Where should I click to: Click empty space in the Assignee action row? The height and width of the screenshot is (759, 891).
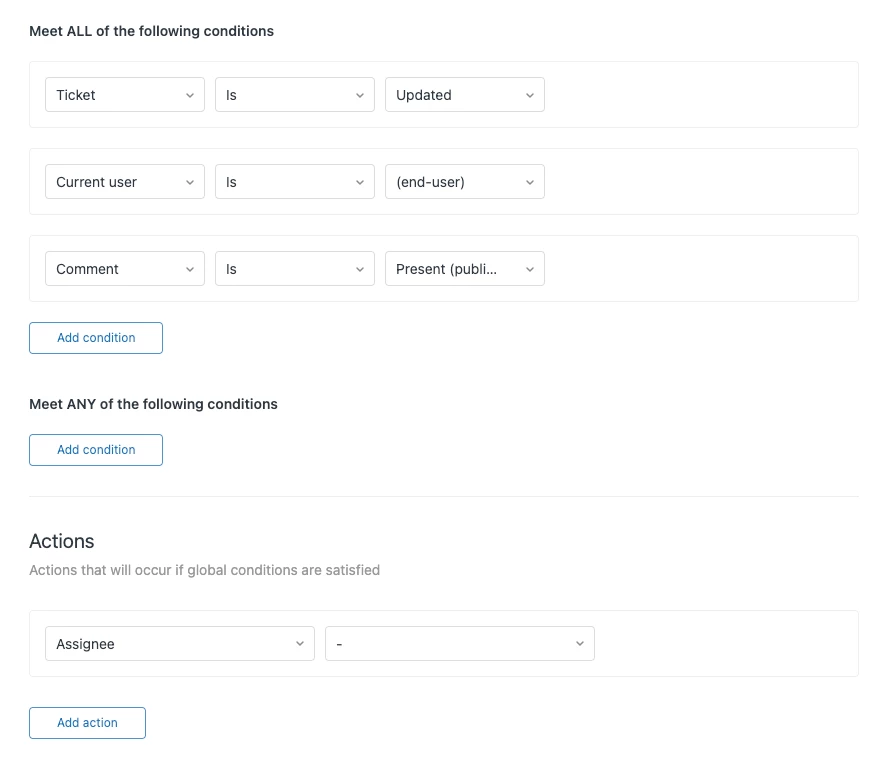coord(725,644)
